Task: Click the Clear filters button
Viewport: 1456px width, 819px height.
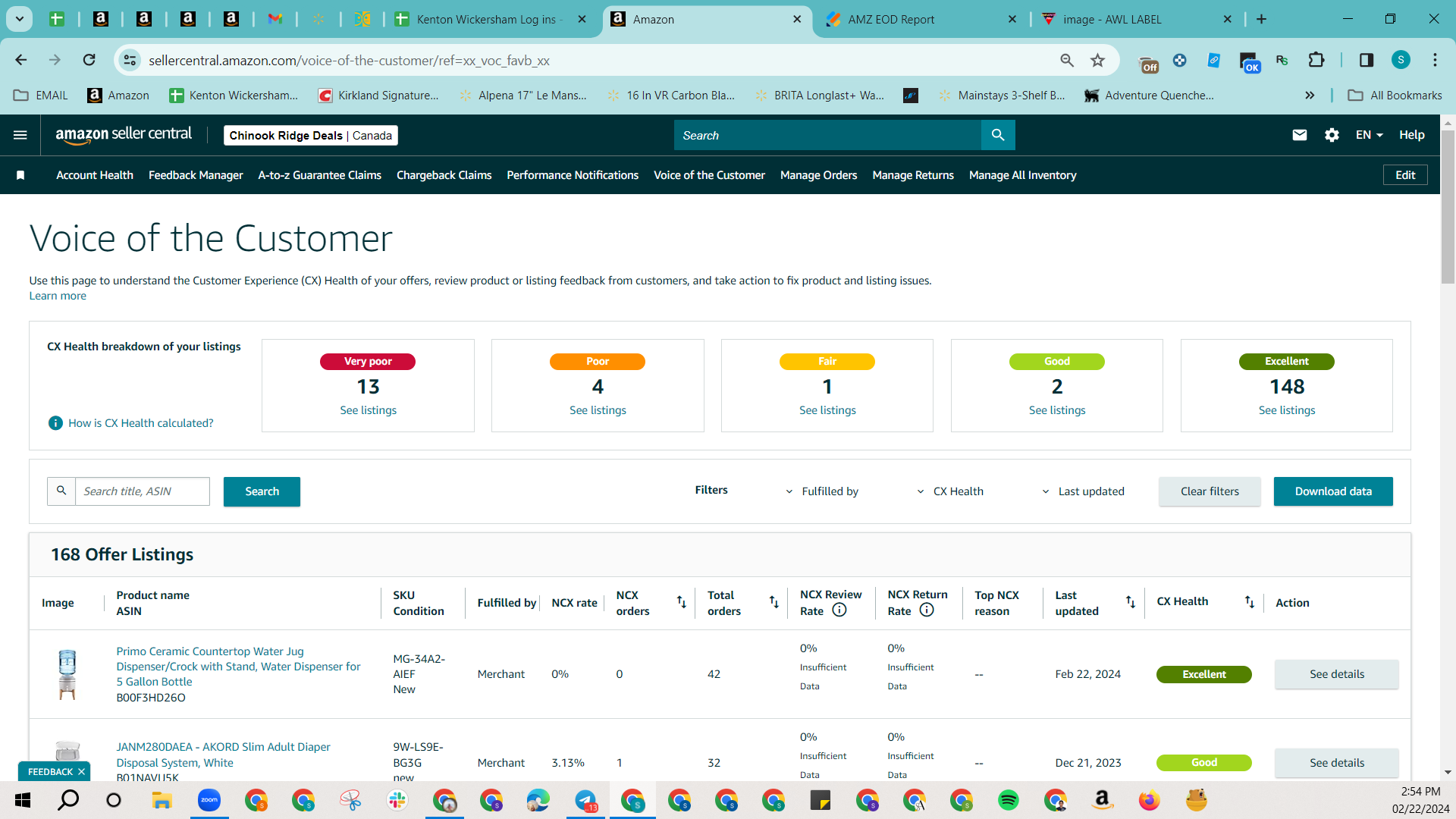Action: 1210,491
